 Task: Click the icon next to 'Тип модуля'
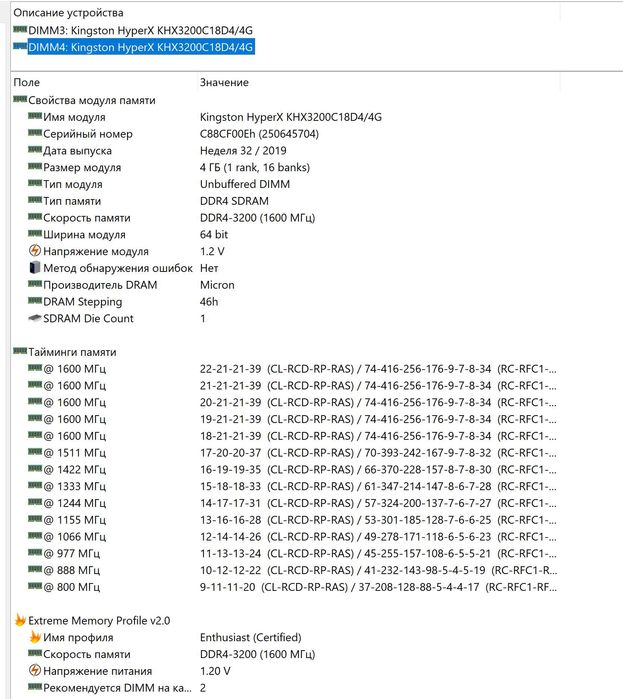tap(35, 183)
